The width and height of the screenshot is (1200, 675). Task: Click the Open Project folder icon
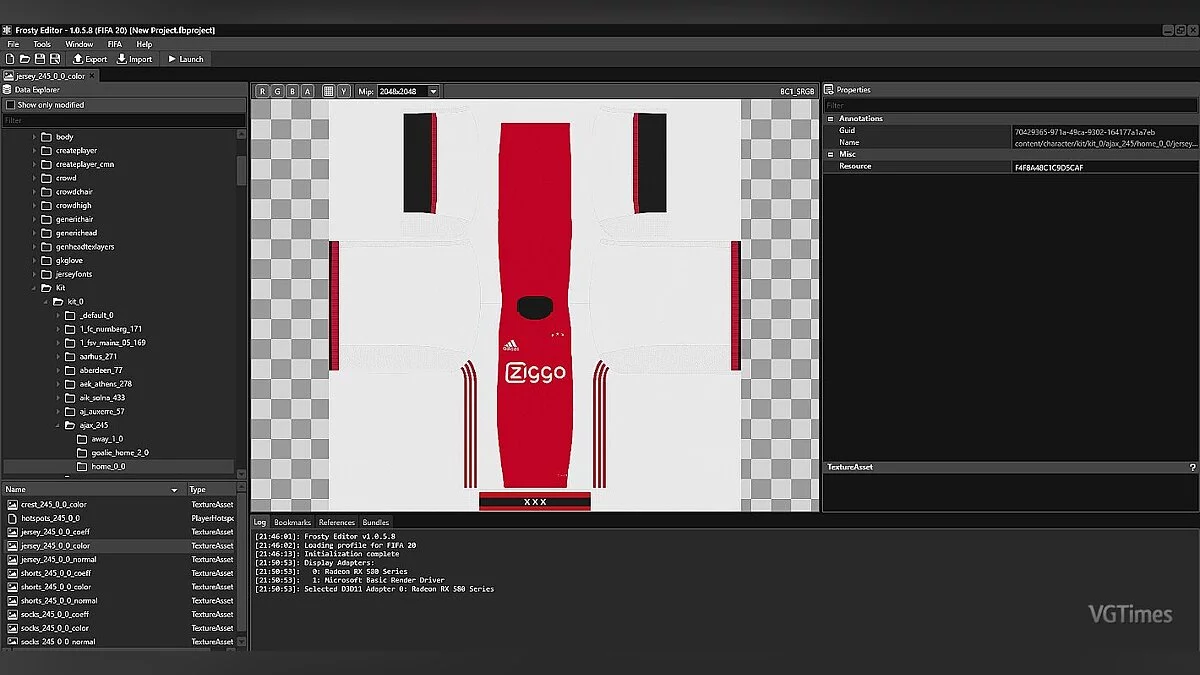[25, 59]
